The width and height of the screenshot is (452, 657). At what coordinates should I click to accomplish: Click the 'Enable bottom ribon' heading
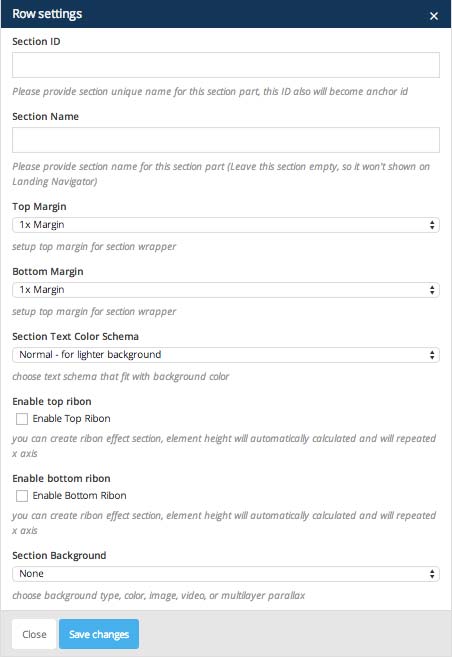(62, 479)
